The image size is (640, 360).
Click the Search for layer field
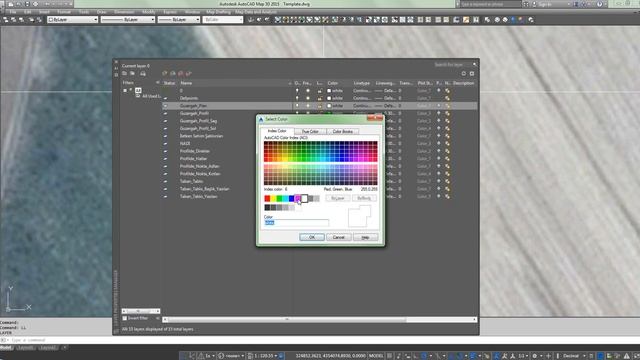click(452, 64)
